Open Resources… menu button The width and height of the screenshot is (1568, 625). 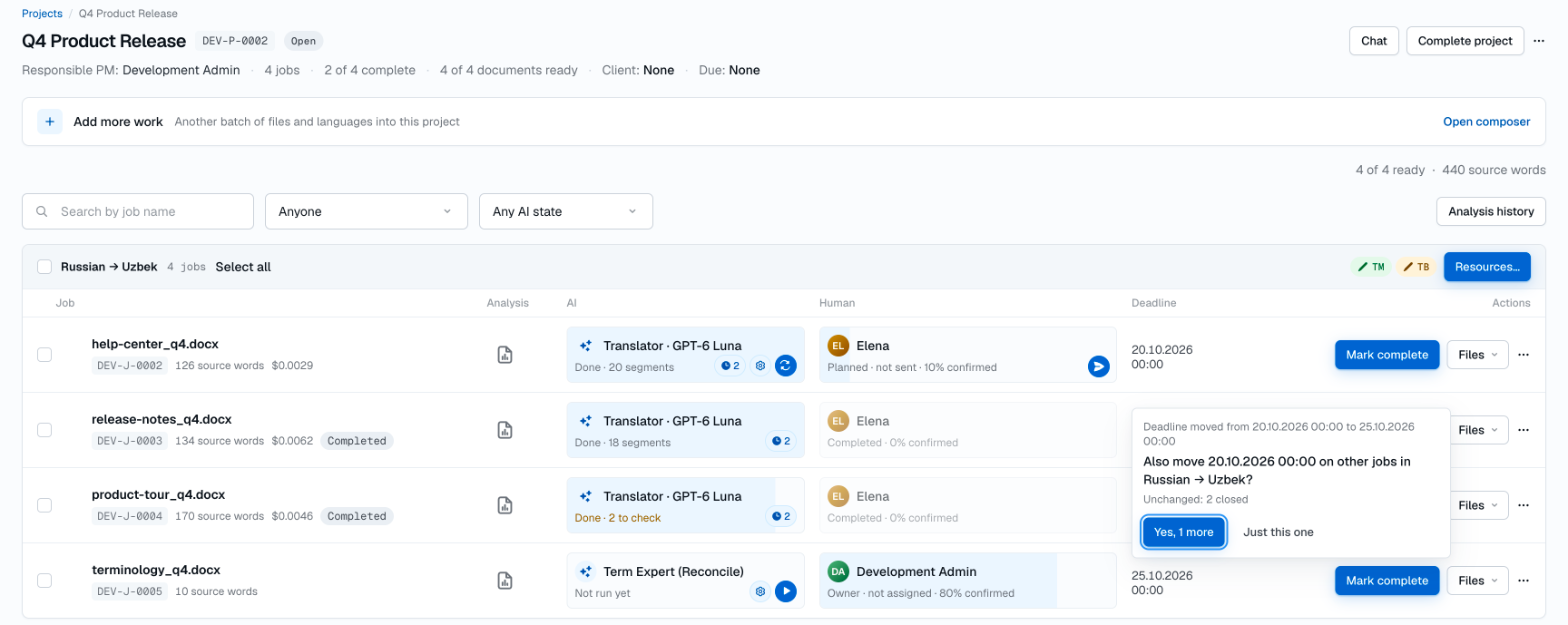coord(1487,267)
